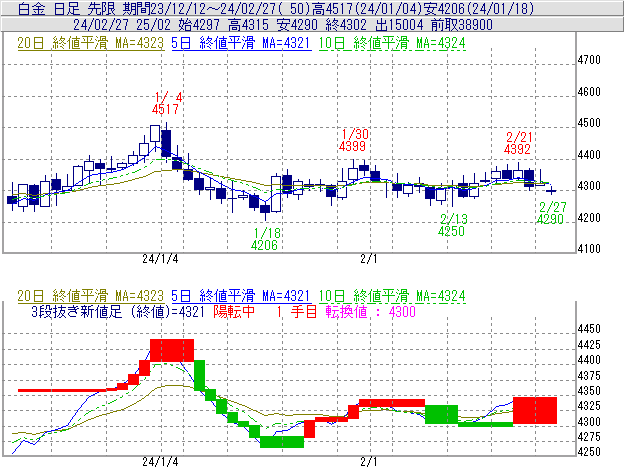Click the upper chart's 2/1 date axis label
The width and height of the screenshot is (624, 475).
tap(369, 259)
